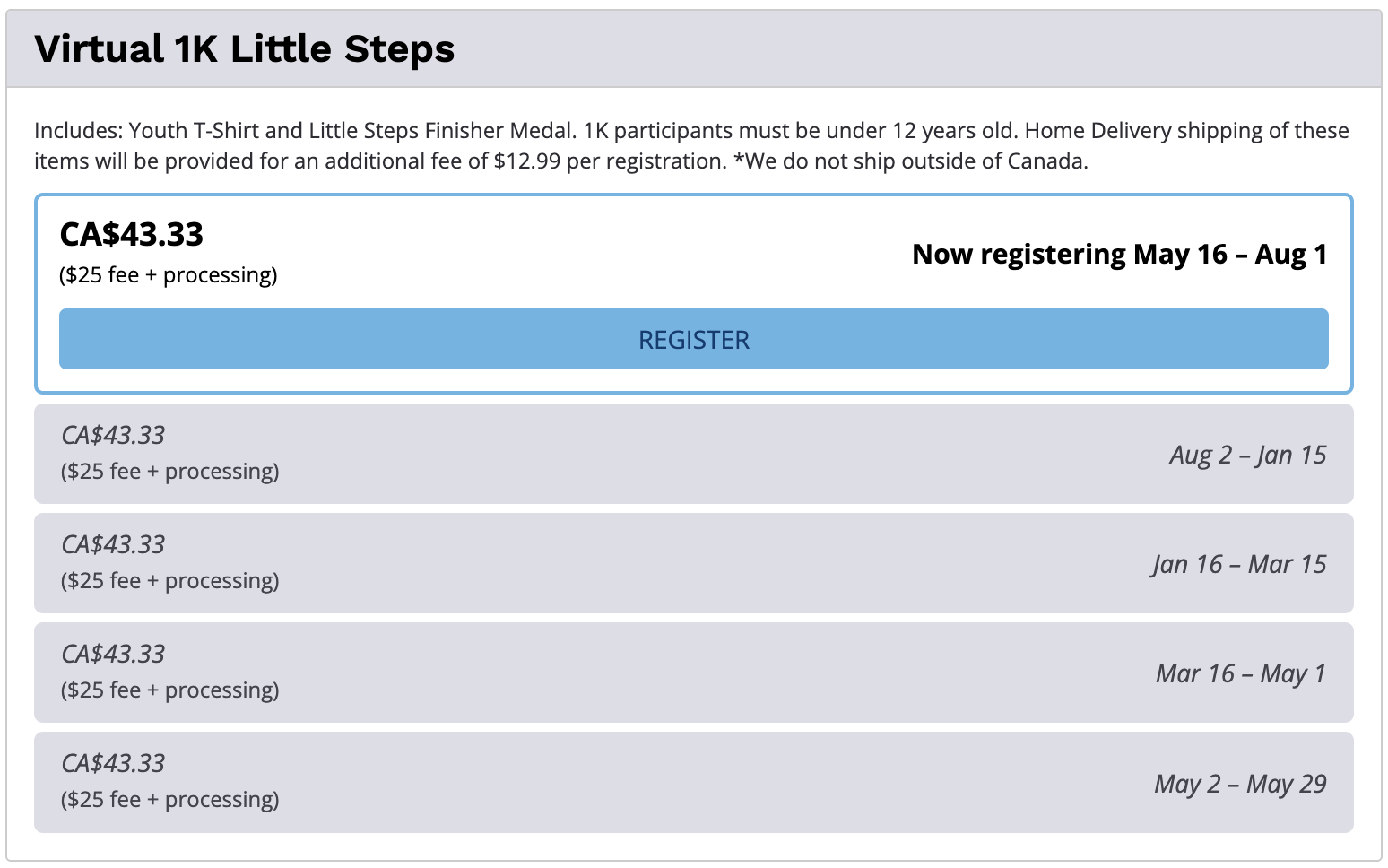Click the Virtual 1K Little Steps heading

[245, 48]
